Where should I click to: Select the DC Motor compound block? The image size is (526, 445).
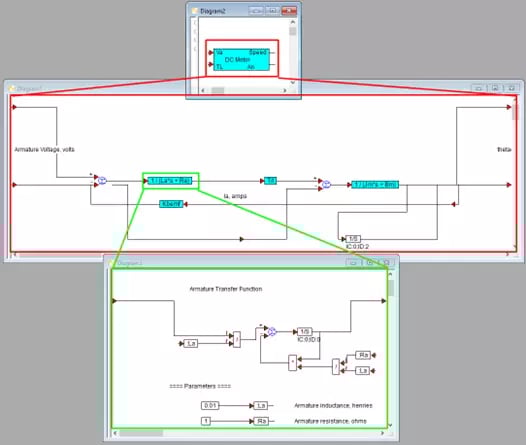coord(241,60)
